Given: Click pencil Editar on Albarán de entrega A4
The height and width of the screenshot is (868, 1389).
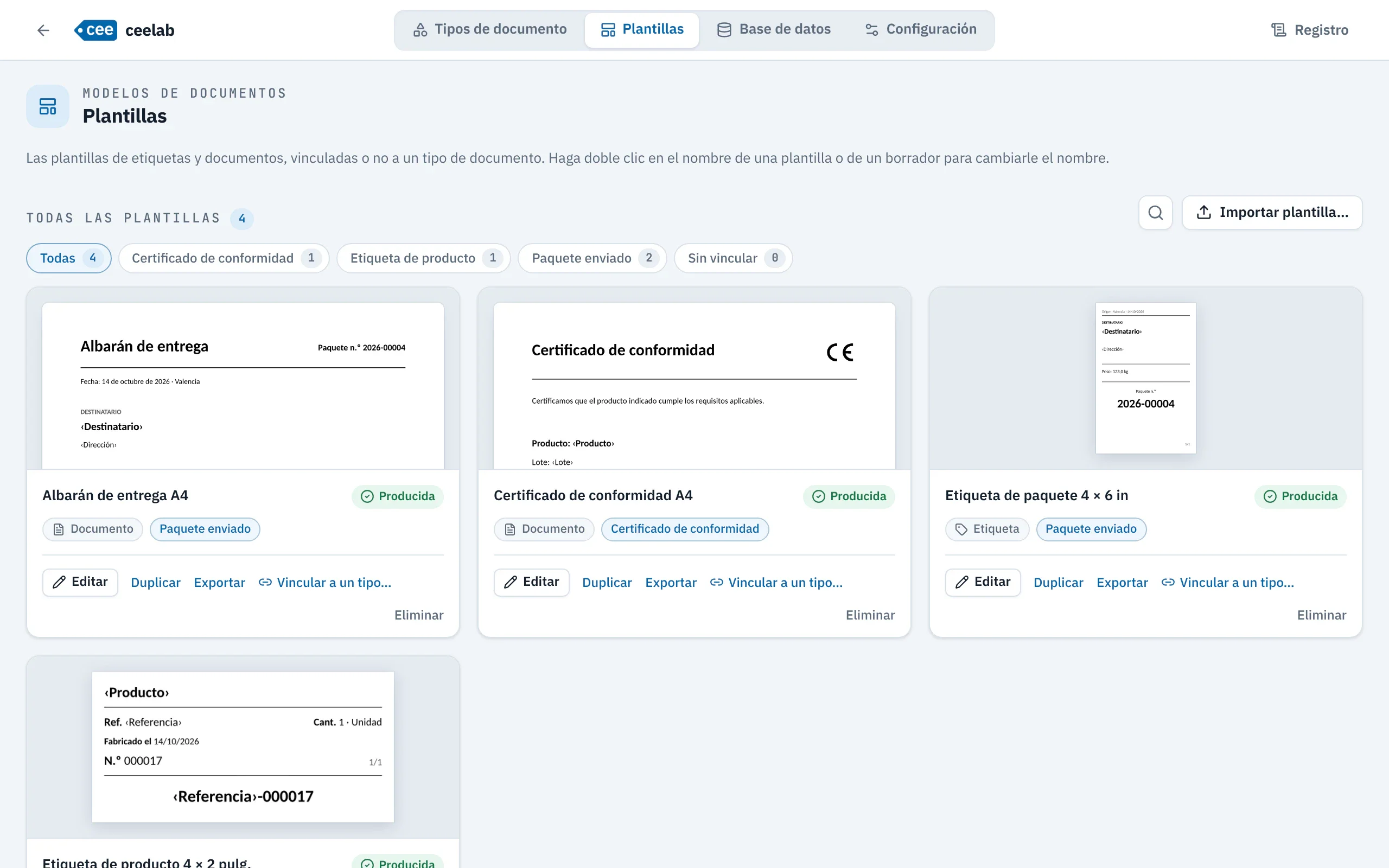Looking at the screenshot, I should click(x=80, y=582).
